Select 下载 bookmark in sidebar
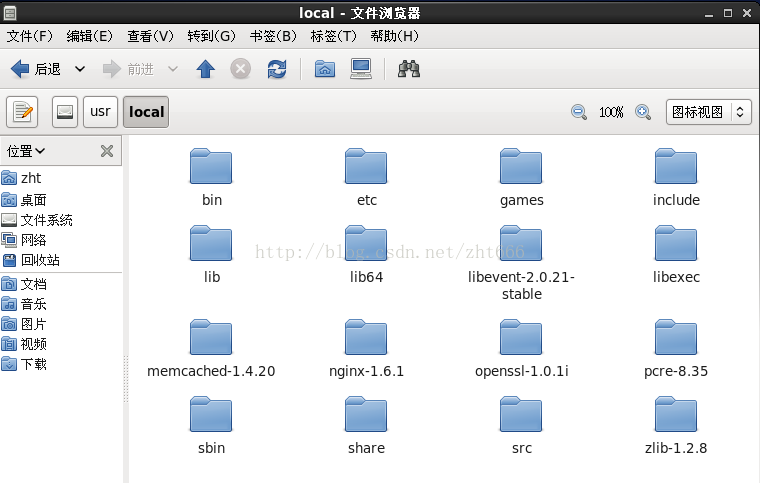 (x=61, y=364)
